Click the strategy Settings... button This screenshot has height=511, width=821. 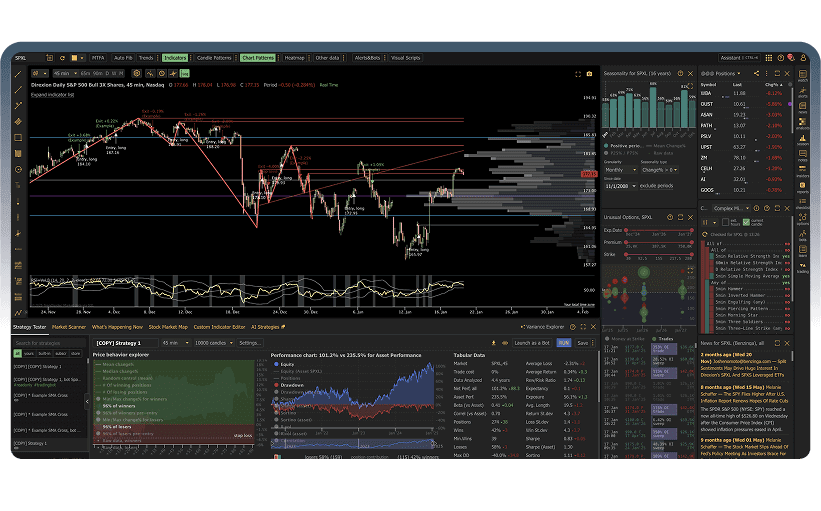click(250, 343)
